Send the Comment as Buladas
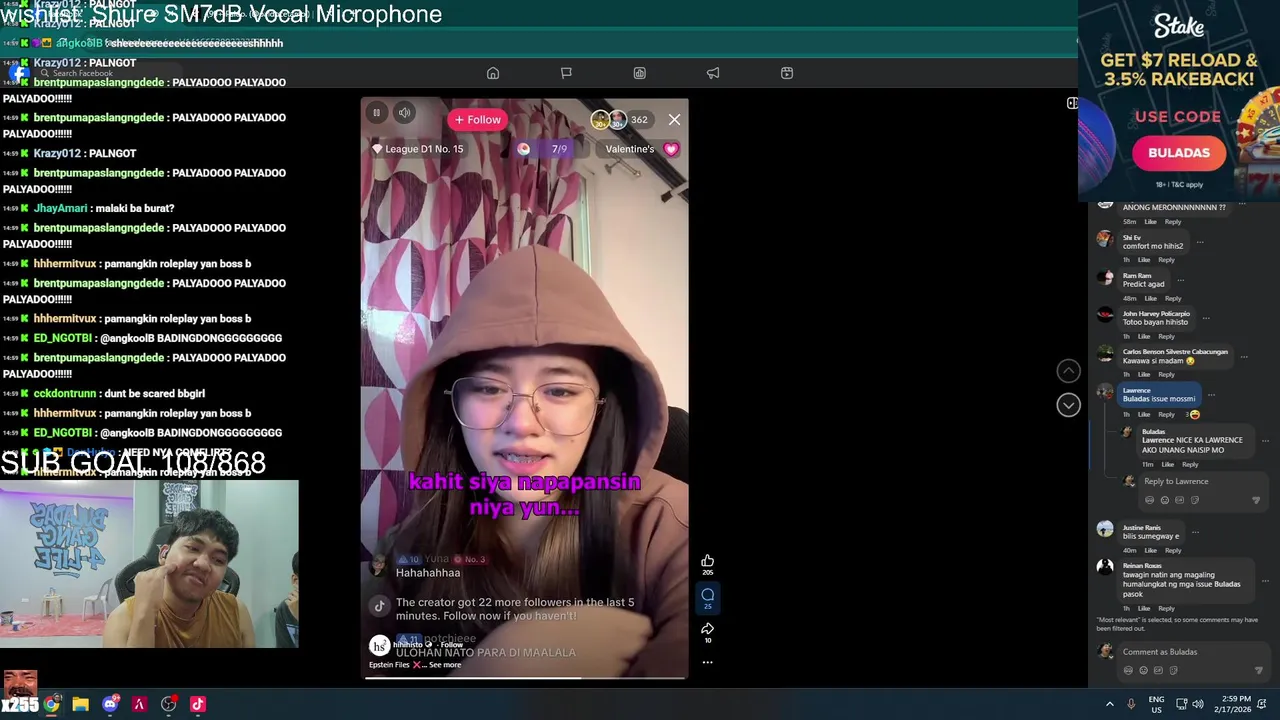Screen dimensions: 1280x720 [x=1258, y=670]
